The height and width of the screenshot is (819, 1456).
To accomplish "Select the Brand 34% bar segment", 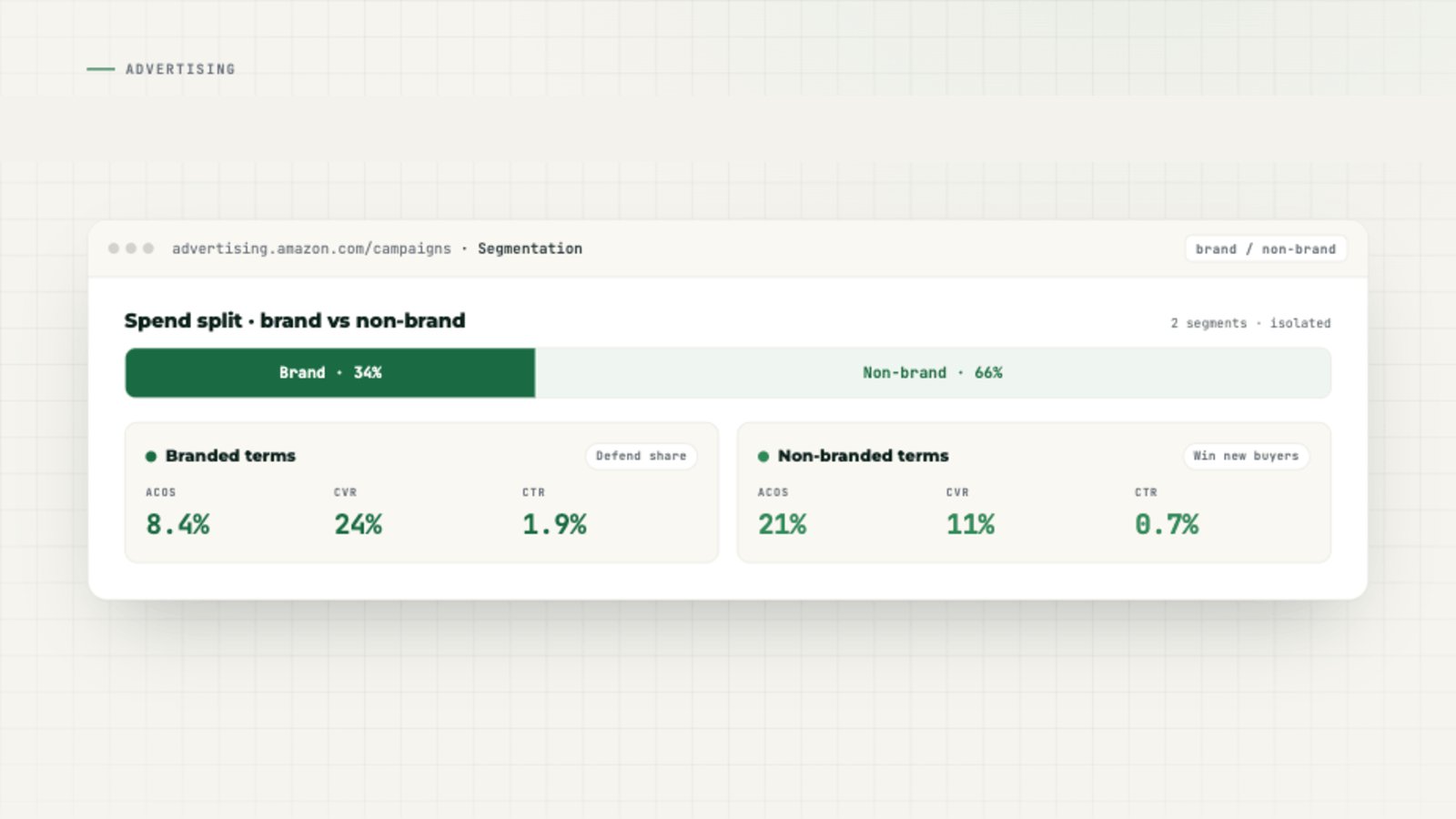I will 330,372.
